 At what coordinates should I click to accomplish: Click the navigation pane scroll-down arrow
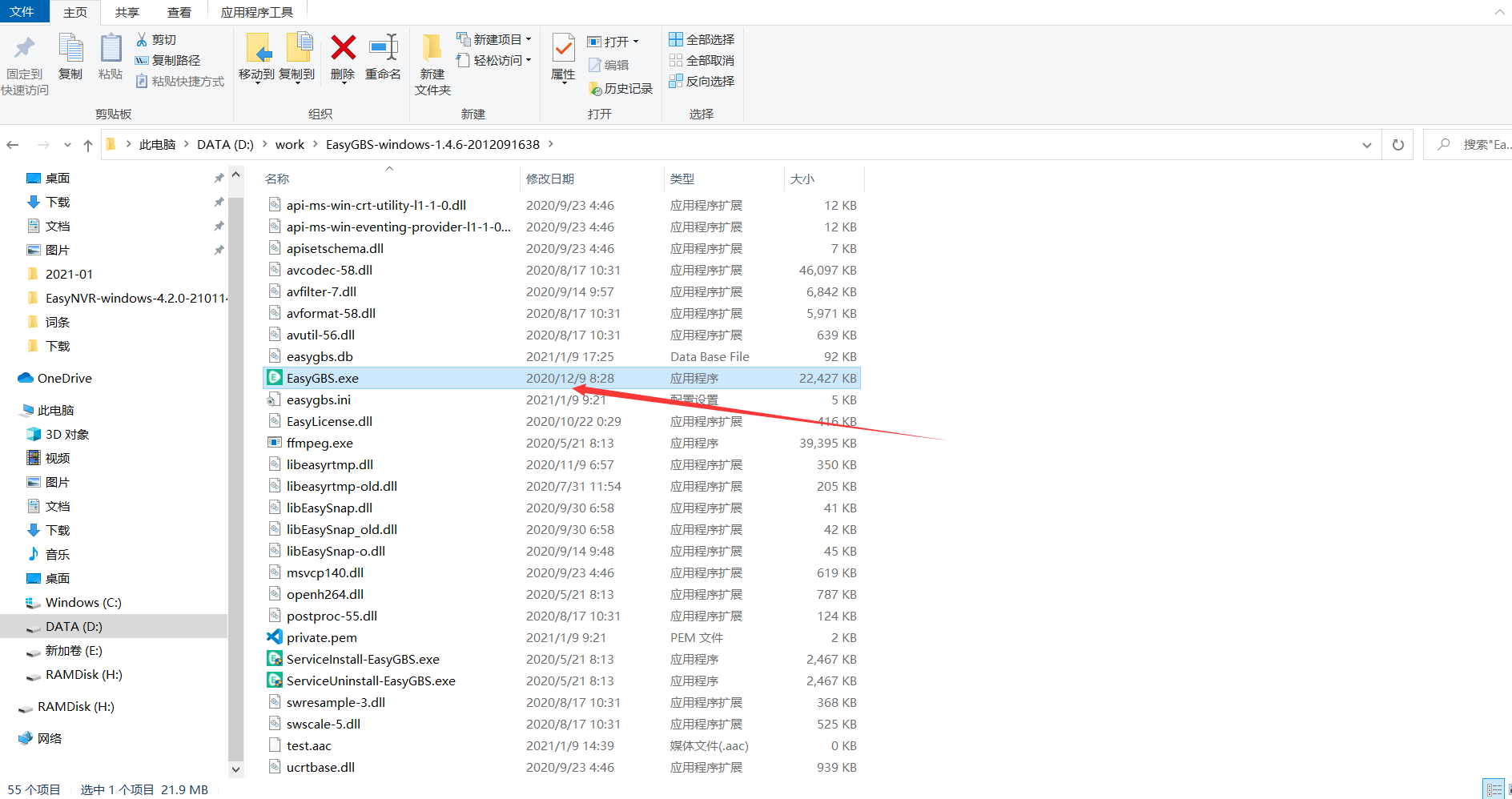pyautogui.click(x=235, y=769)
